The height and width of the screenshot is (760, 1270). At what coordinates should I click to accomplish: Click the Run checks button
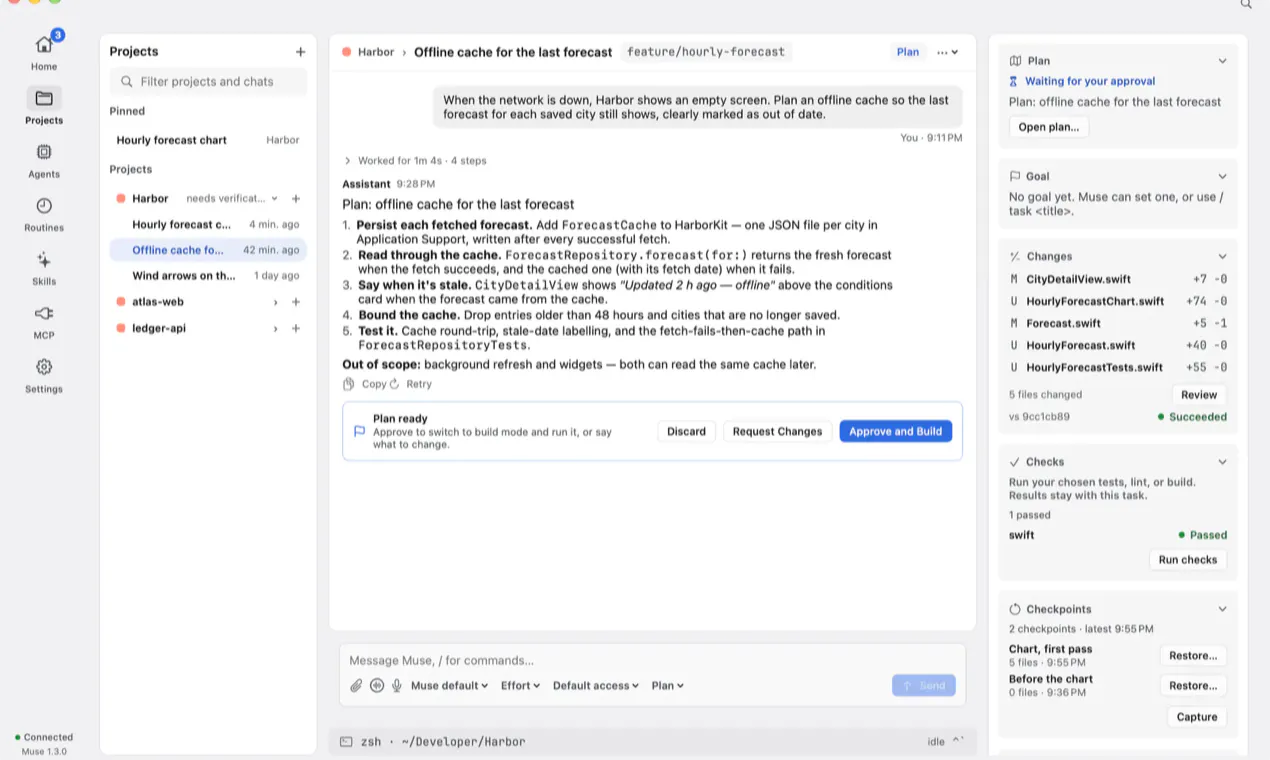1187,560
